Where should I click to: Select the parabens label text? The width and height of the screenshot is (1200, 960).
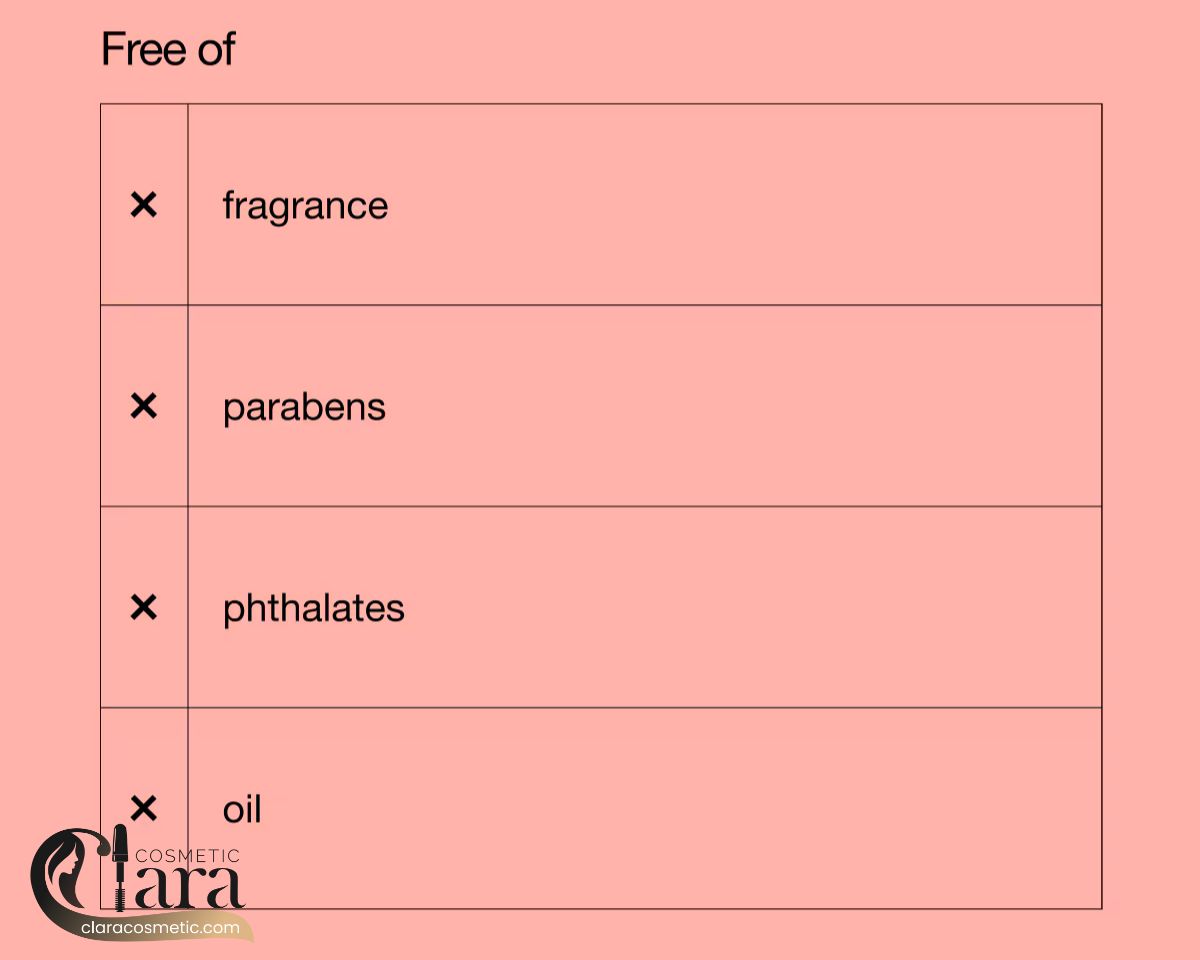click(304, 408)
